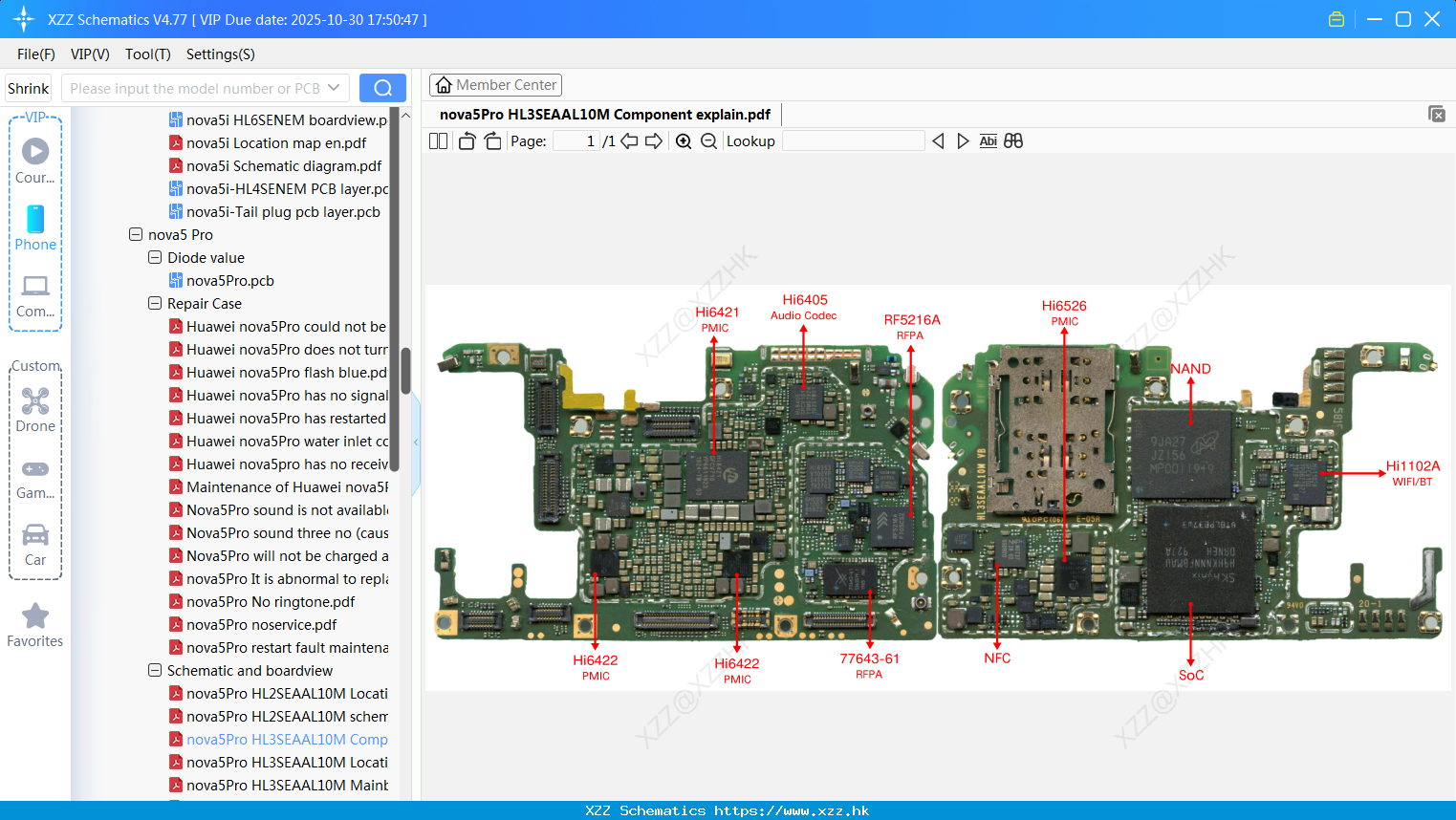Click the binoculars search icon
This screenshot has height=820, width=1456.
(1013, 141)
